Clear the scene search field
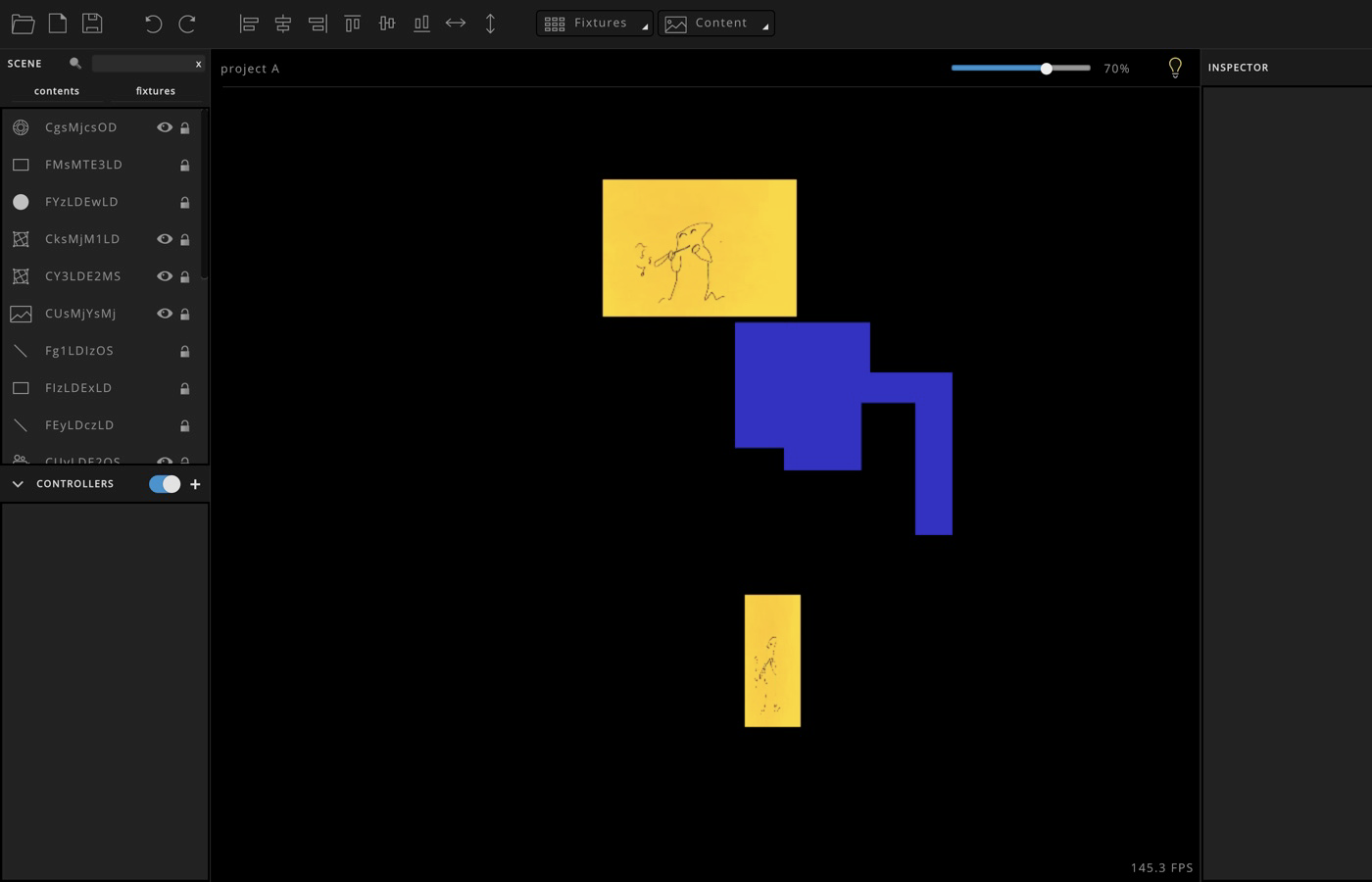The height and width of the screenshot is (882, 1372). [198, 65]
